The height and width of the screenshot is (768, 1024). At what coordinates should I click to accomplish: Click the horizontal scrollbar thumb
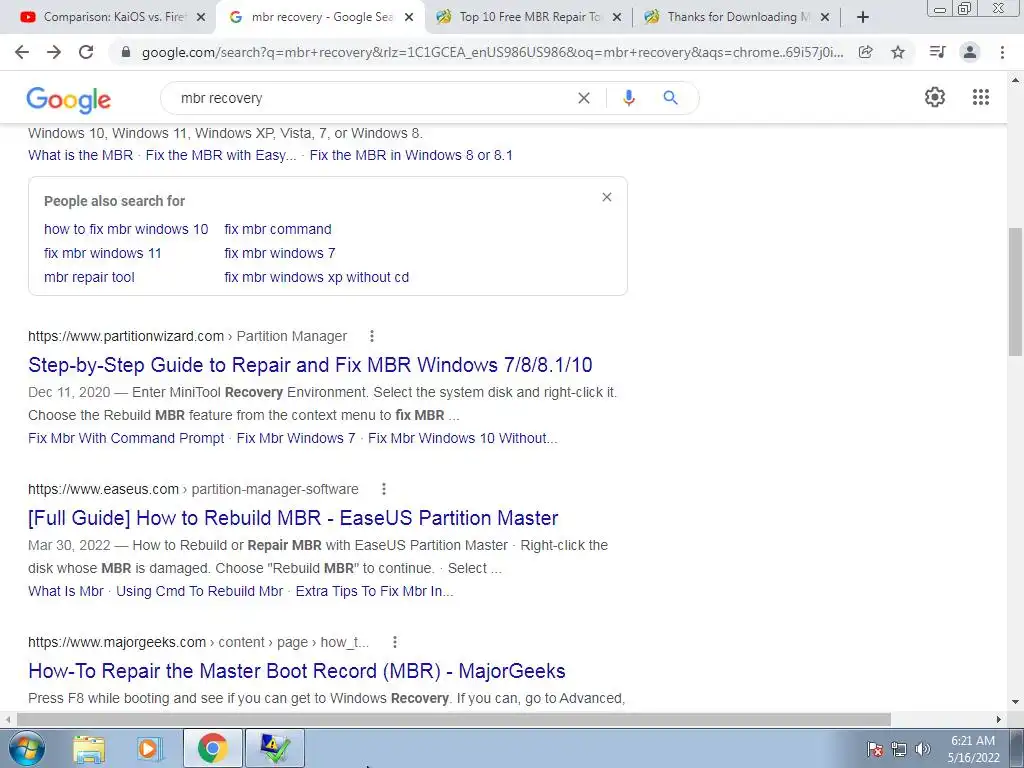(453, 719)
